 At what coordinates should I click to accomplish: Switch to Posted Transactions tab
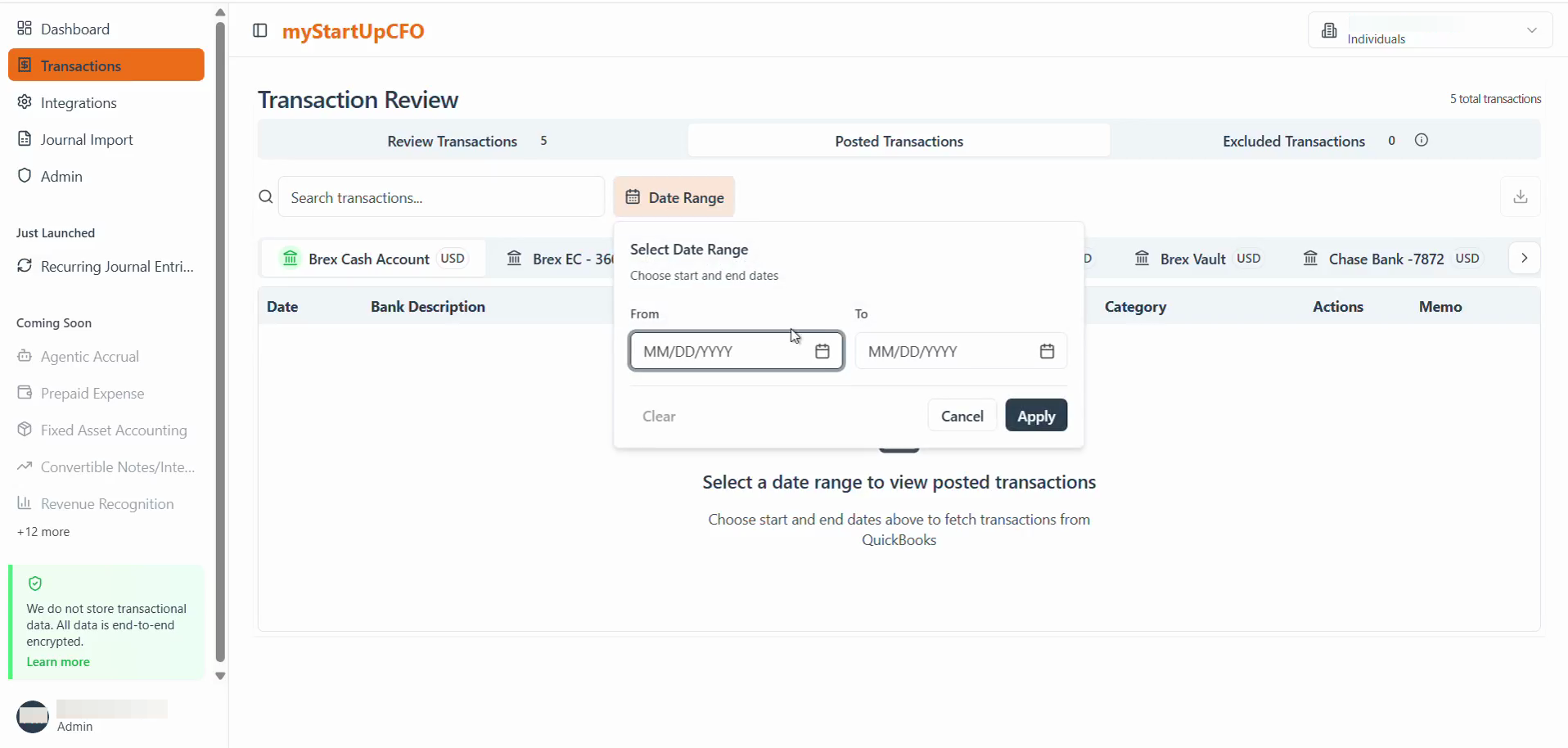coord(899,141)
